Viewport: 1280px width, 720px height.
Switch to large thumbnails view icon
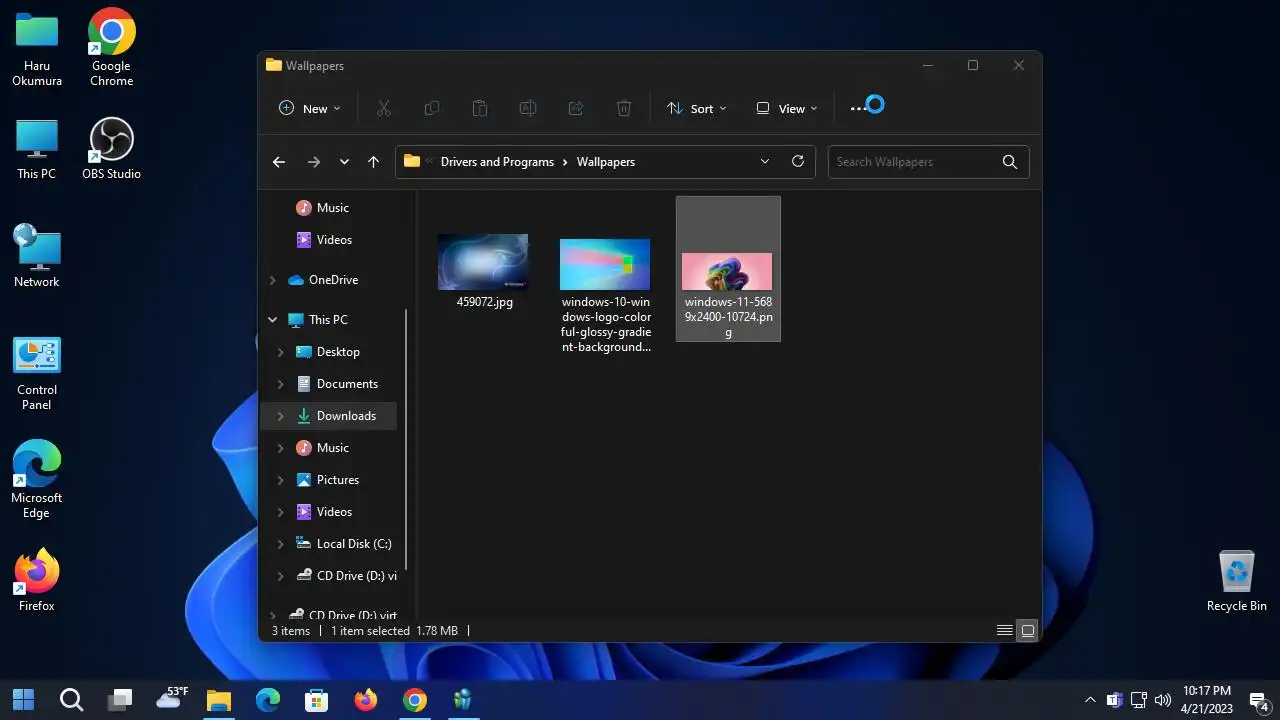pyautogui.click(x=1027, y=630)
